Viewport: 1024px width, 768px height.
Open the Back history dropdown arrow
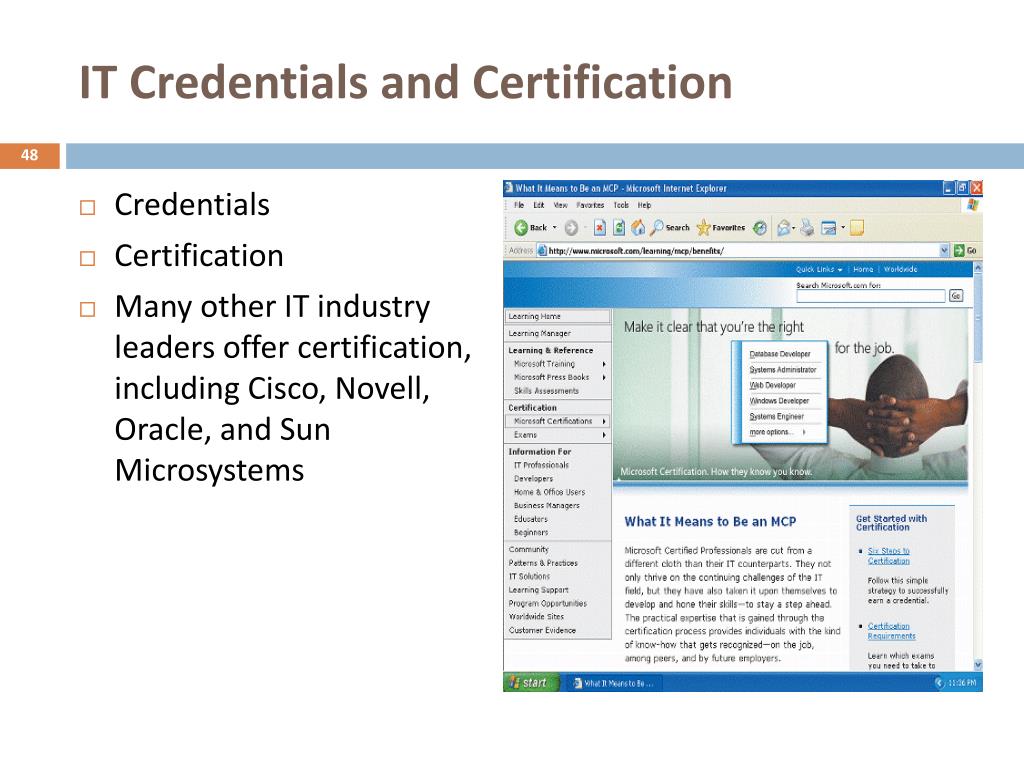point(554,227)
